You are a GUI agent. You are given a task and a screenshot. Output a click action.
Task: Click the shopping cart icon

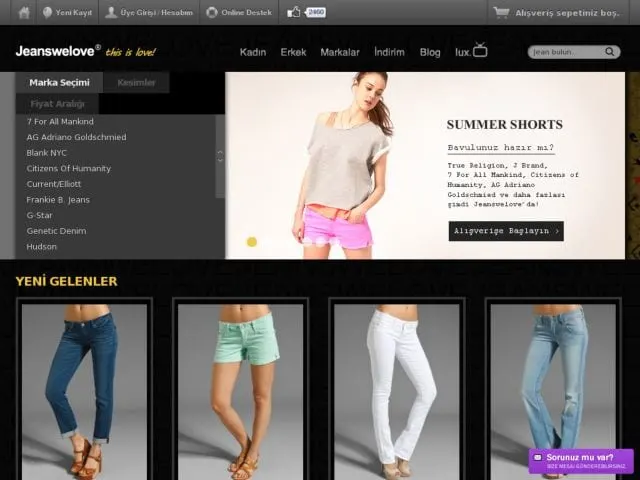[x=501, y=13]
